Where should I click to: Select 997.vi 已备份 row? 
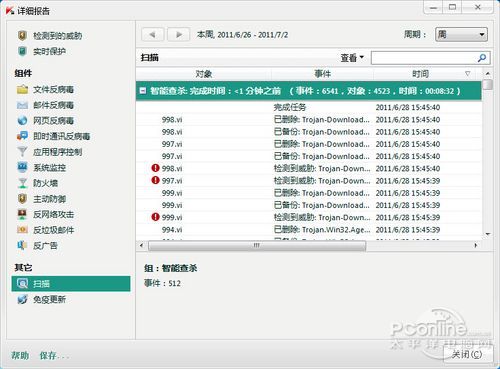309,156
